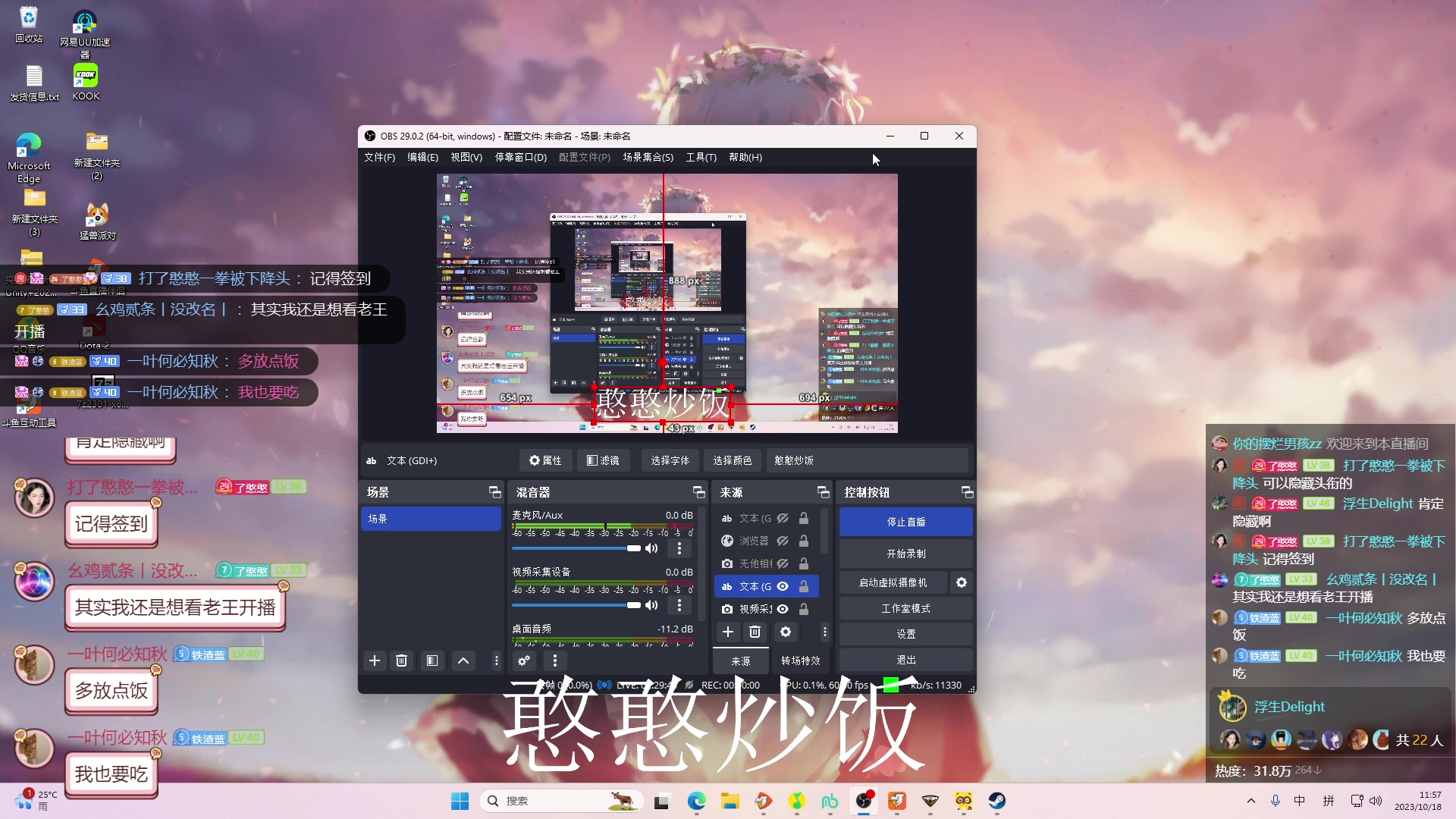This screenshot has height=819, width=1456.
Task: Open virtual camera settings gear
Action: [x=962, y=582]
